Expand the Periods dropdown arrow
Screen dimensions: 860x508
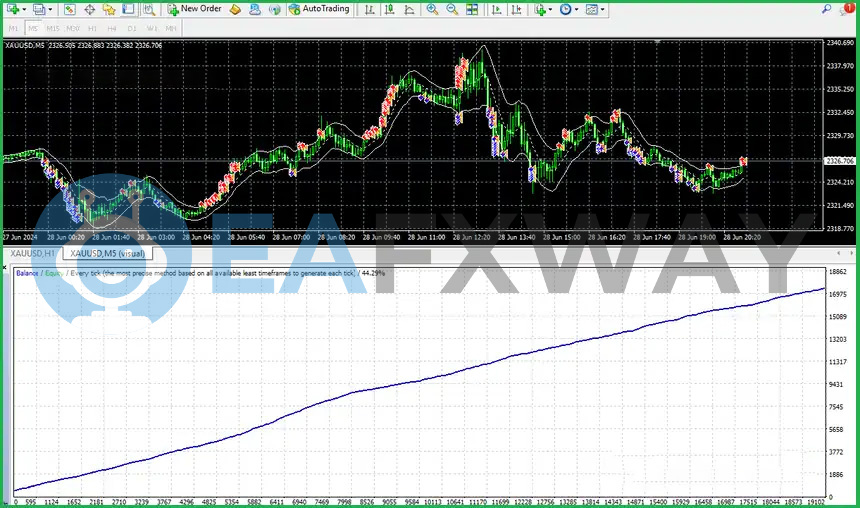[x=576, y=9]
